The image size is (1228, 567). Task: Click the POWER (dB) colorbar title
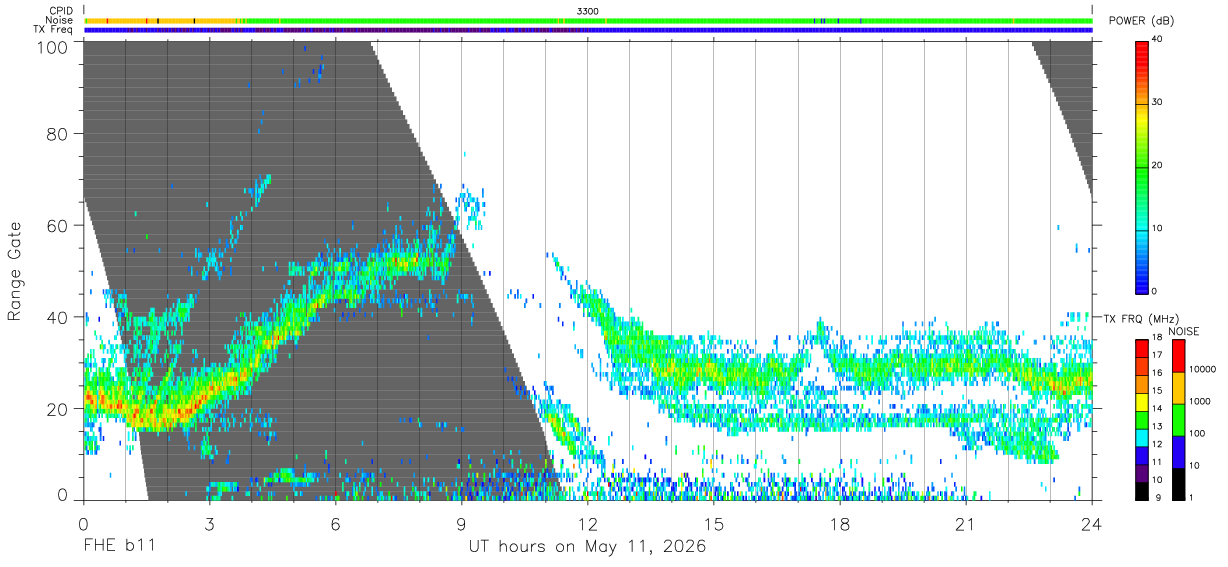(x=1141, y=21)
